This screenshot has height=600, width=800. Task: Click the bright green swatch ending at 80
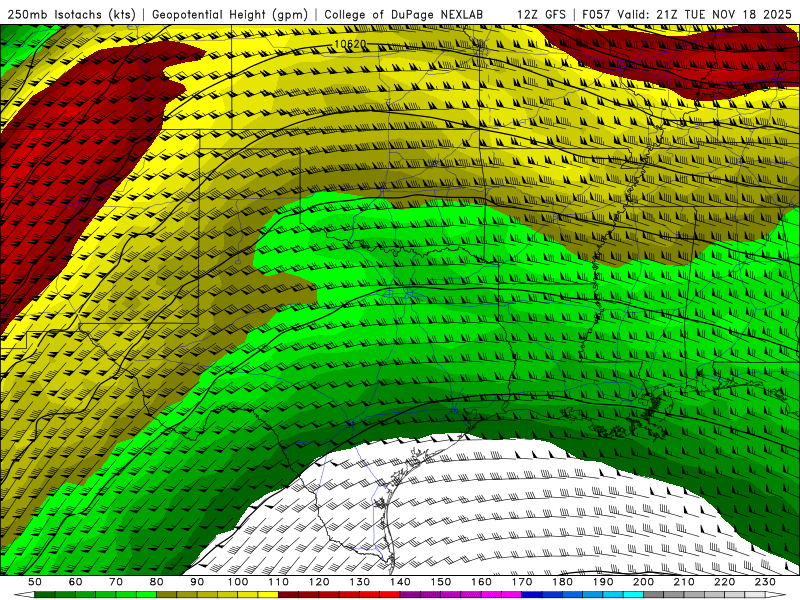click(146, 595)
